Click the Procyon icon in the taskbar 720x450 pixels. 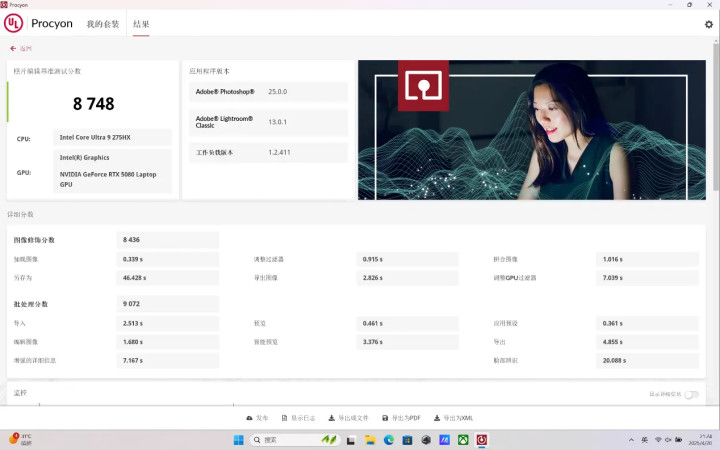pyautogui.click(x=481, y=440)
